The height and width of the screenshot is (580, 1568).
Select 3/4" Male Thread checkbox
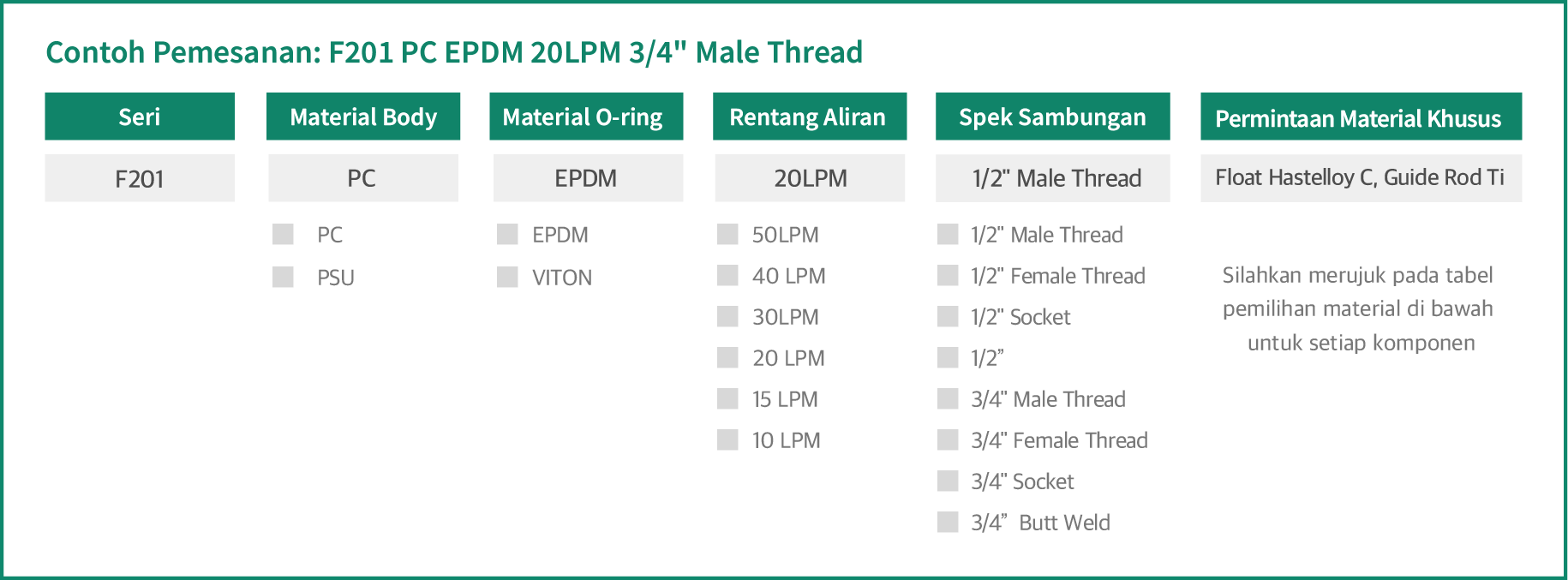point(948,398)
